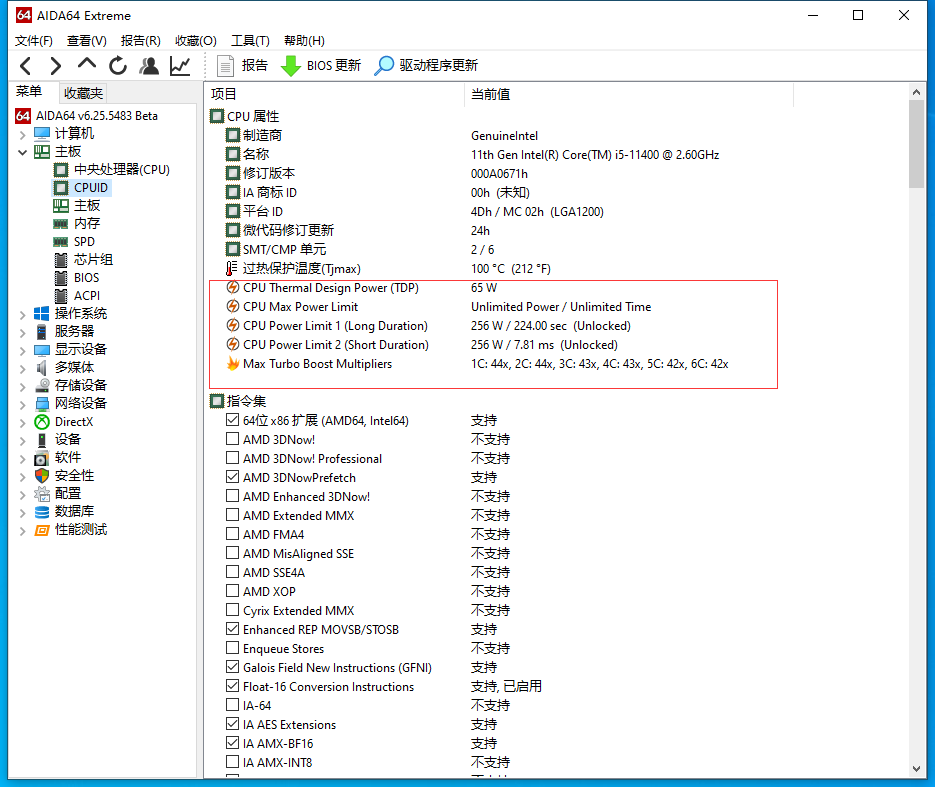
Task: Click the scrollbar down arrow
Action: (x=917, y=769)
